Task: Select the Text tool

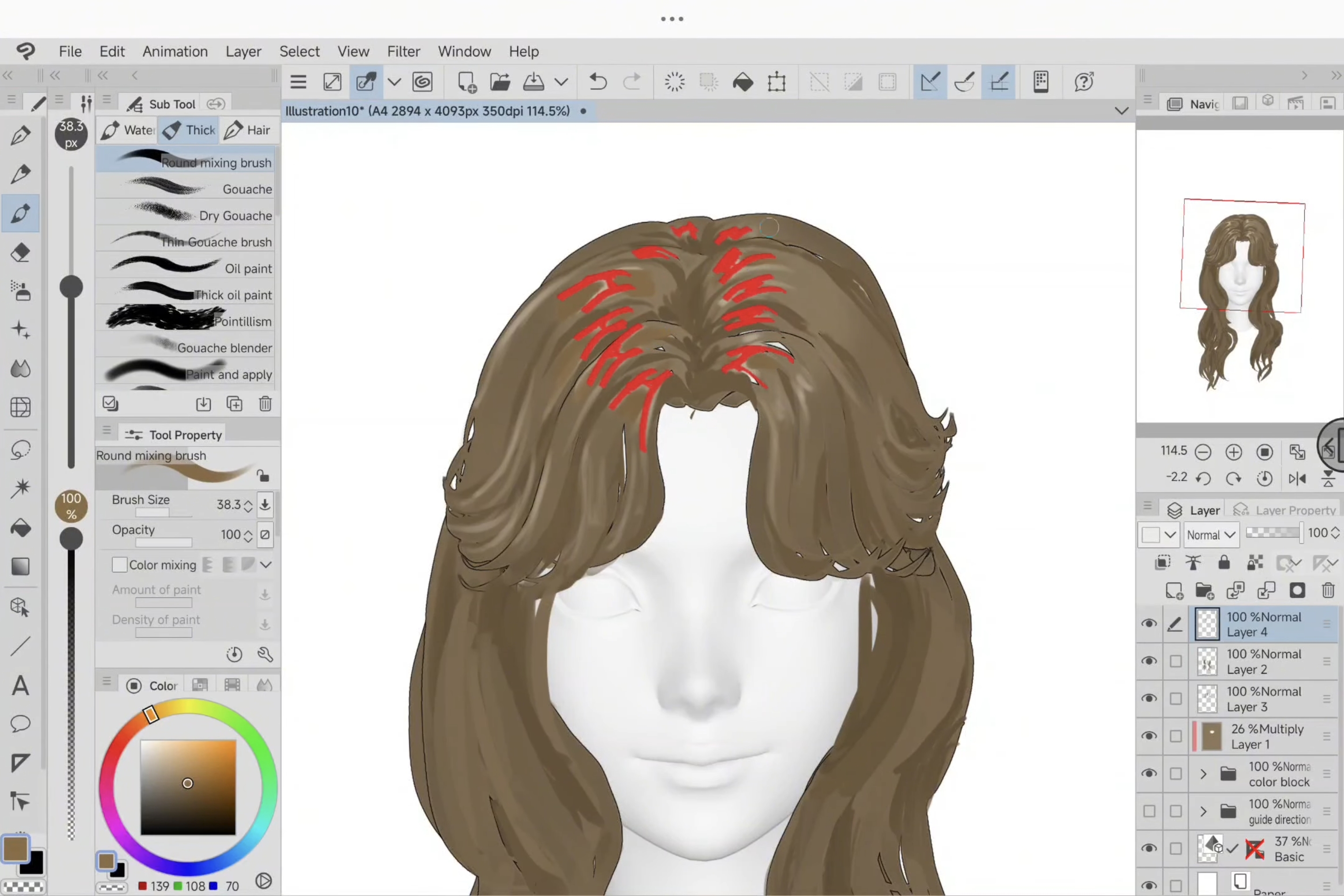Action: pos(21,686)
